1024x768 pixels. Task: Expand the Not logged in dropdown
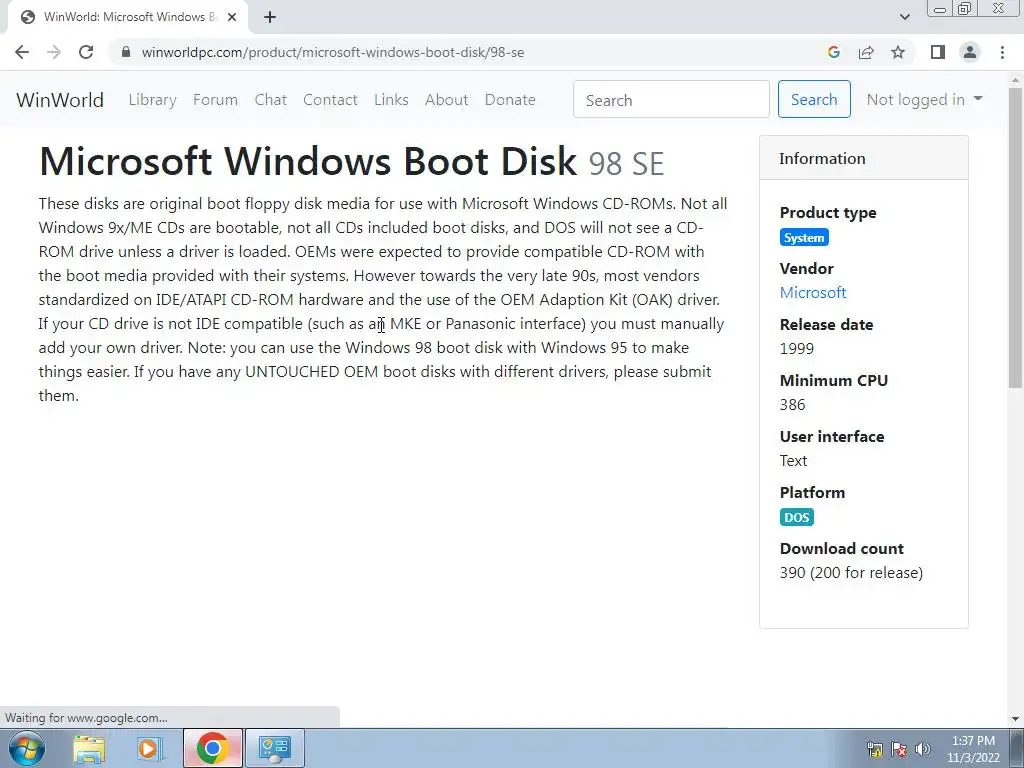[x=924, y=99]
